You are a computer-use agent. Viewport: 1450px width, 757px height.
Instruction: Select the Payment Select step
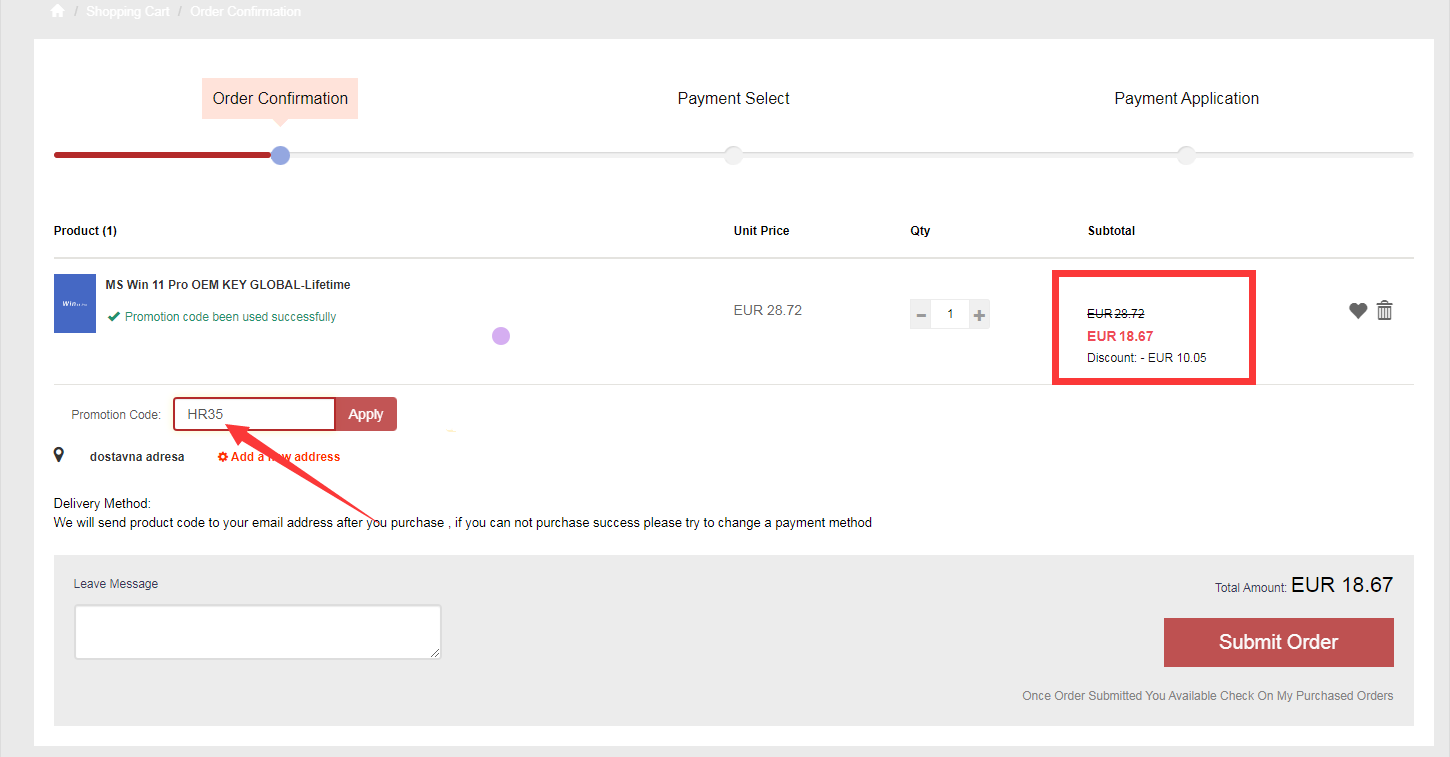(x=733, y=98)
